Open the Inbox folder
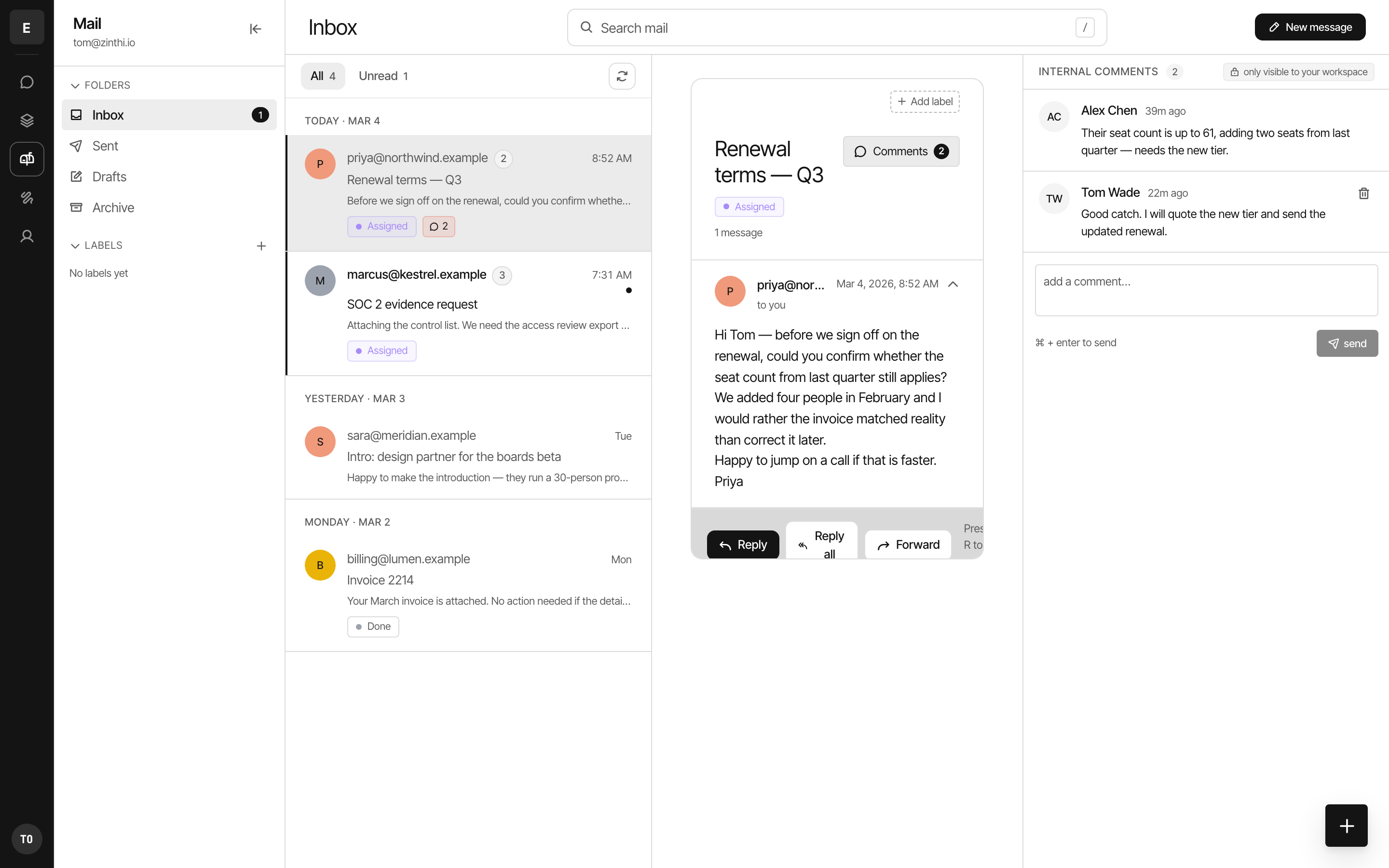 click(169, 115)
